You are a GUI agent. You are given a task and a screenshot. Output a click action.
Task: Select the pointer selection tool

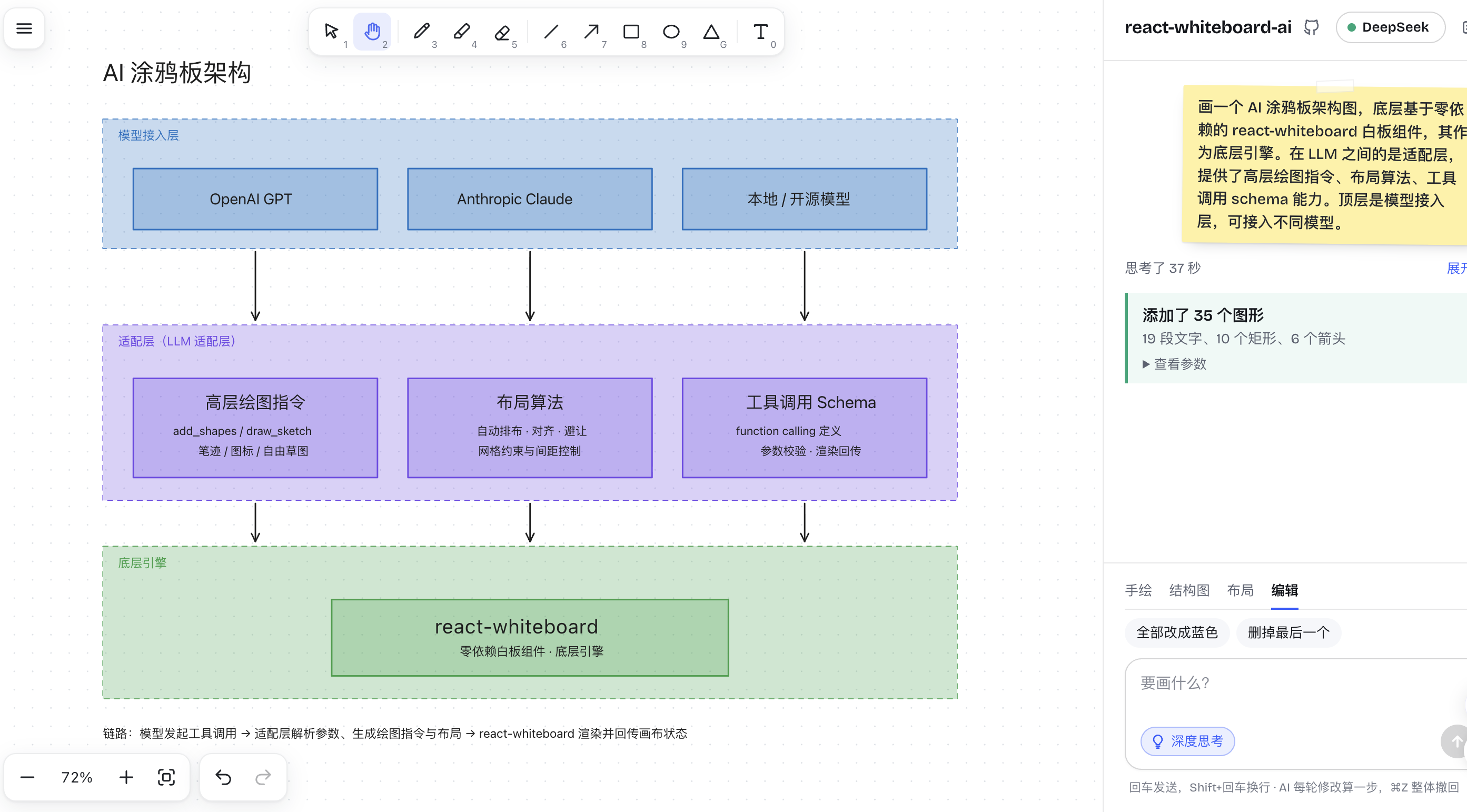coord(331,31)
